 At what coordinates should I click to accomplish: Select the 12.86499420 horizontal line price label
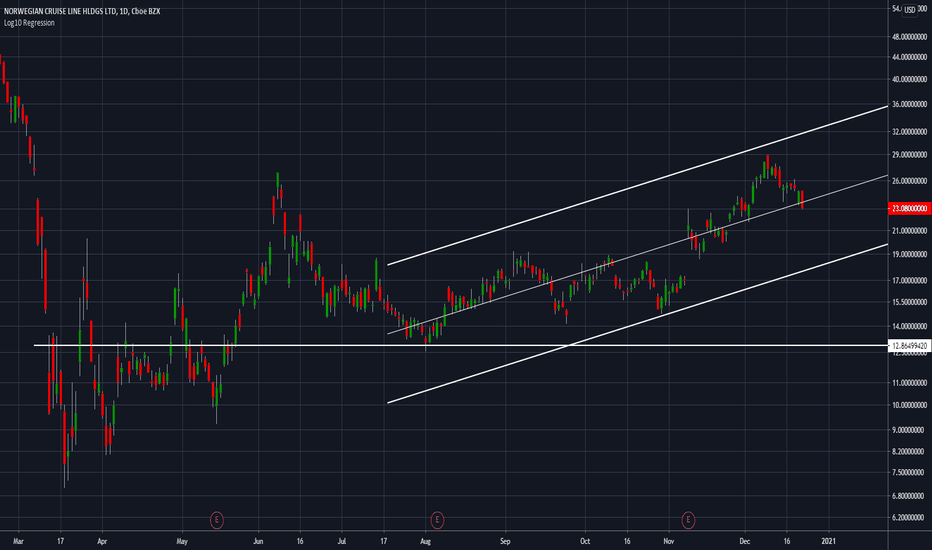tap(909, 345)
